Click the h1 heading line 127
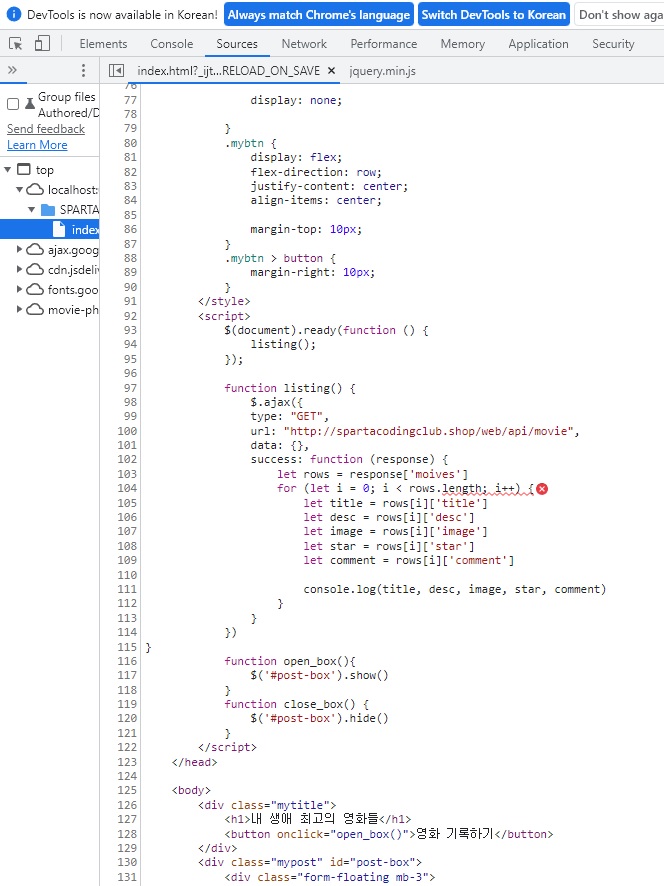Viewport: 664px width, 886px height. pos(318,819)
